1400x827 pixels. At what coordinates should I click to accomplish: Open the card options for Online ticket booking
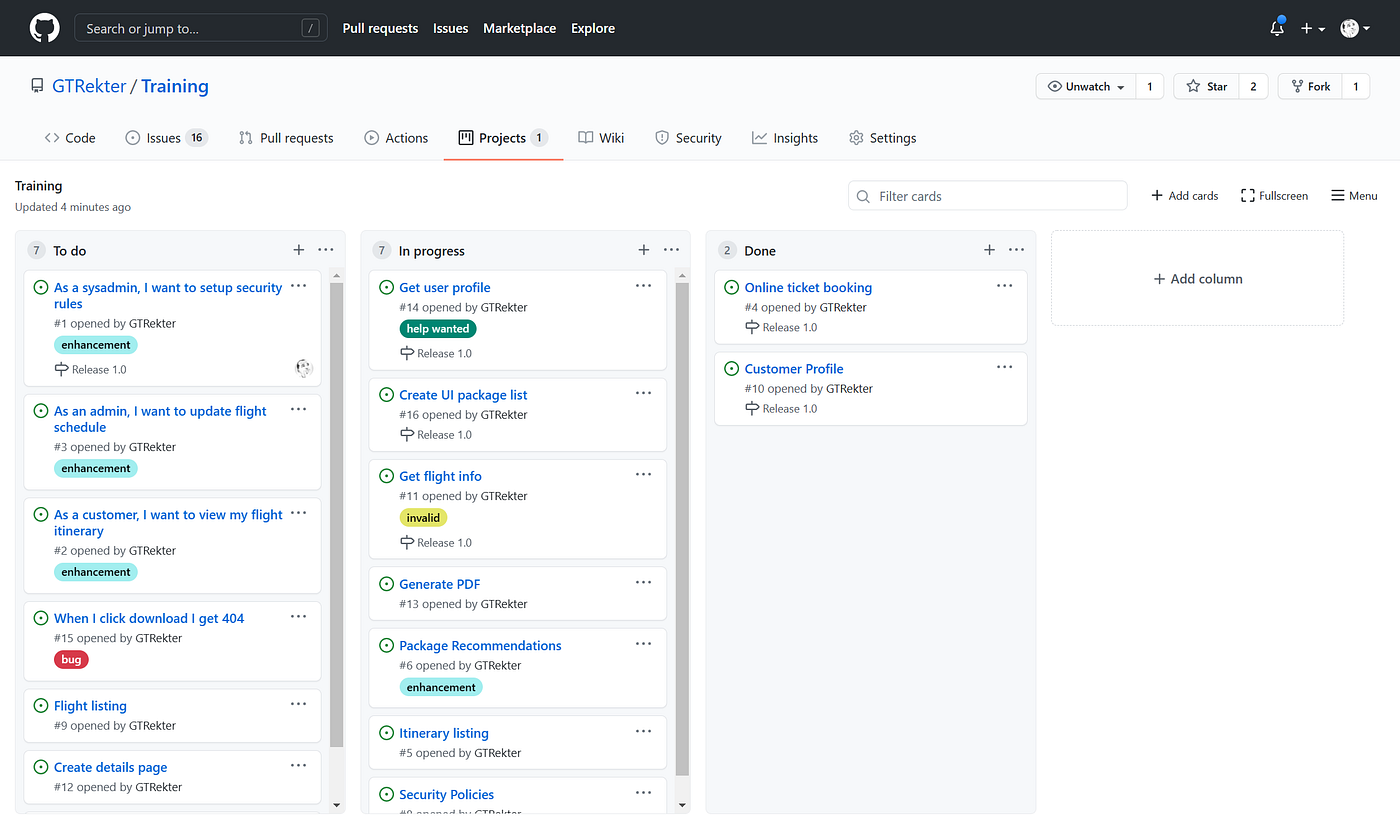tap(1004, 285)
